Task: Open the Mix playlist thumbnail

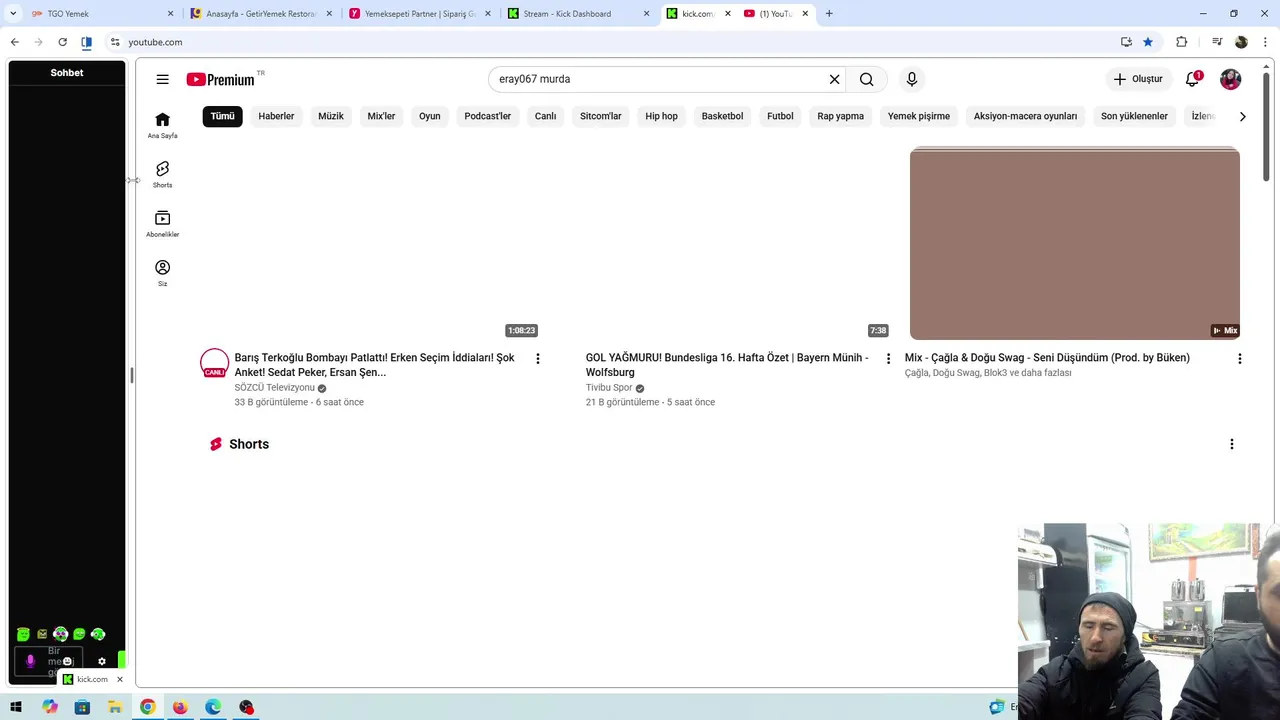Action: click(x=1074, y=244)
